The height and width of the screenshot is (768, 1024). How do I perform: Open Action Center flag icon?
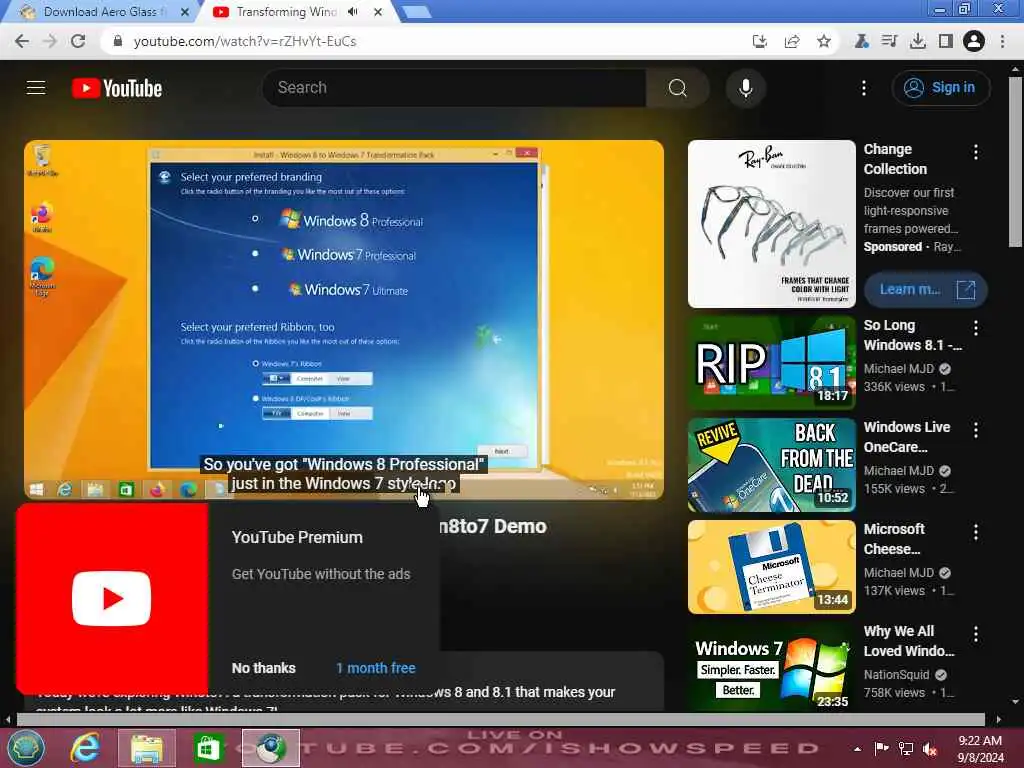coord(881,748)
